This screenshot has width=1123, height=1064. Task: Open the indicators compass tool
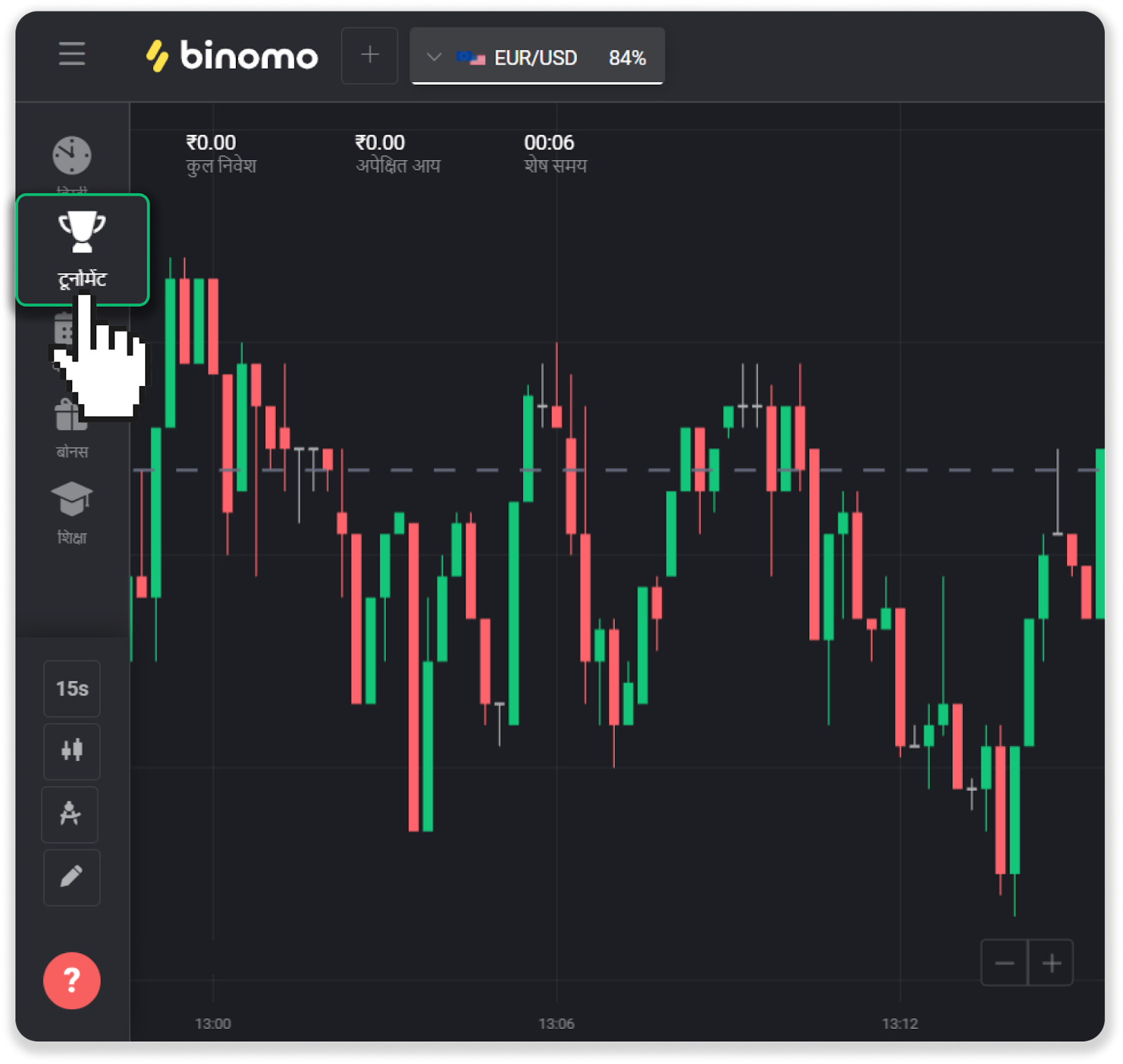coord(70,814)
